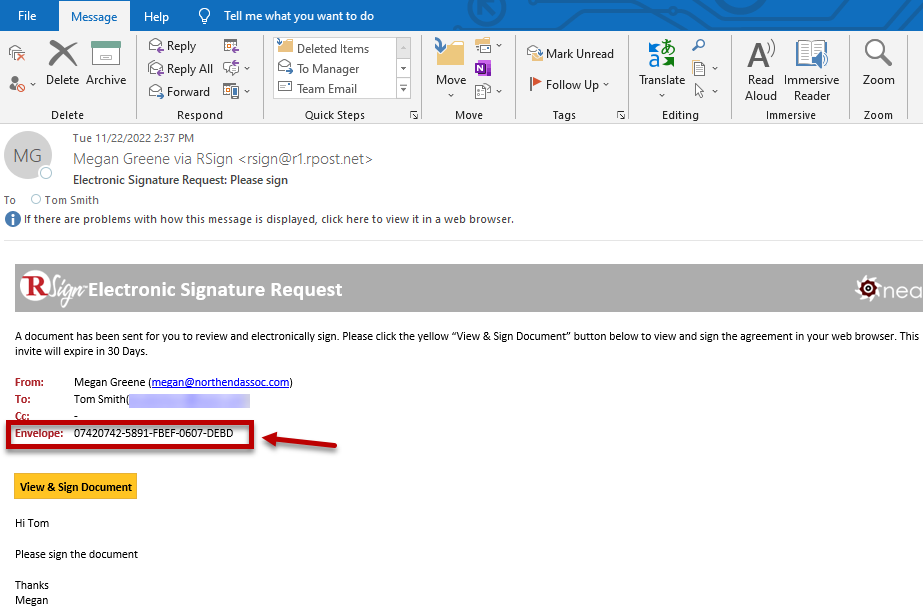Viewport: 923px width, 610px height.
Task: Open the Zoom dialog
Action: point(878,64)
